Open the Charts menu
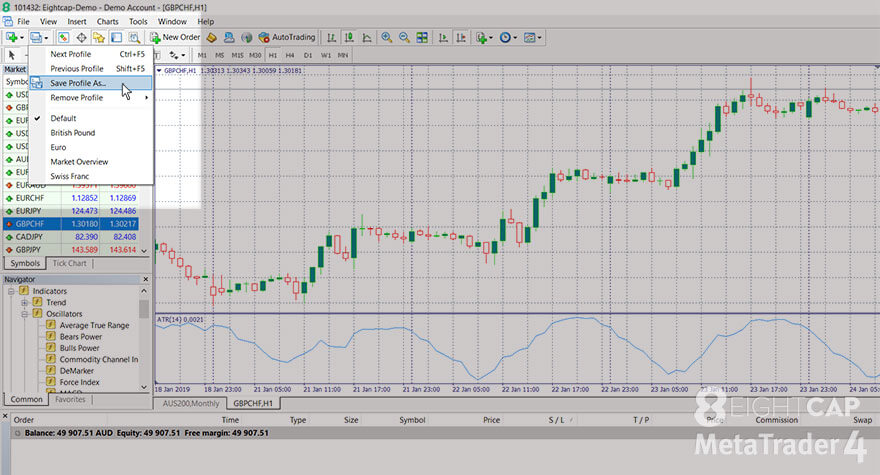The height and width of the screenshot is (475, 880). 107,21
